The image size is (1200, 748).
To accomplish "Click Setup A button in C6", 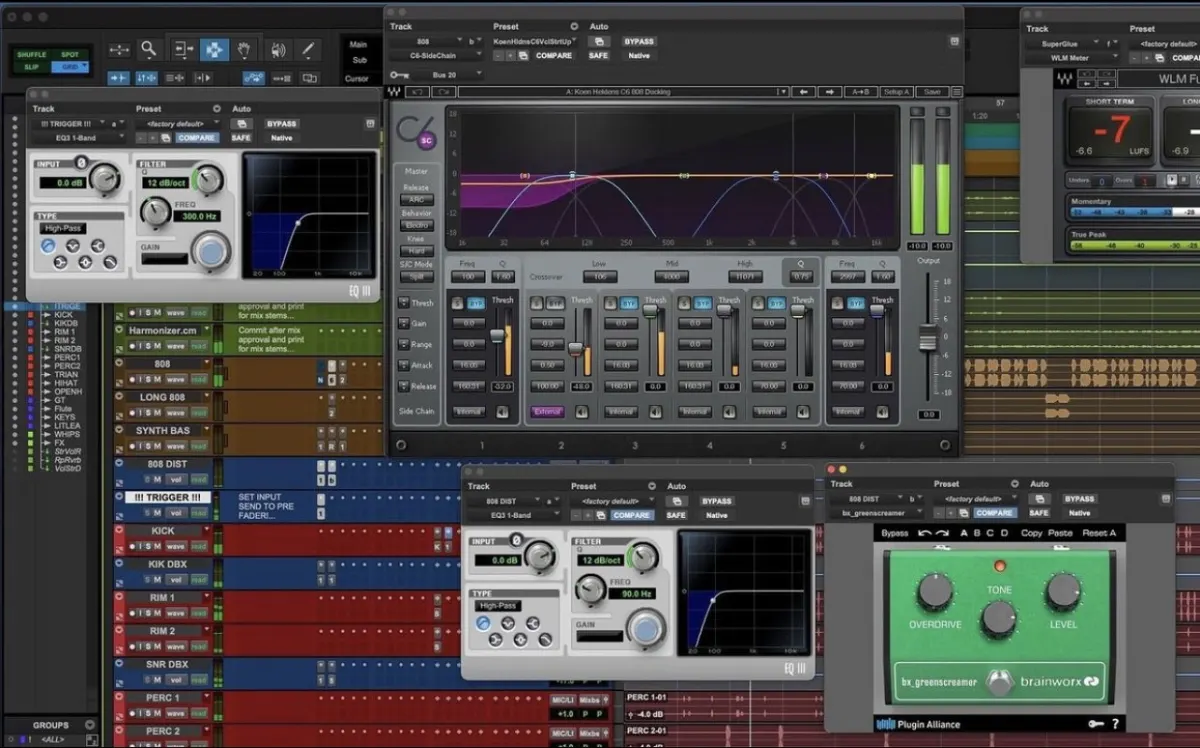I will coord(897,92).
